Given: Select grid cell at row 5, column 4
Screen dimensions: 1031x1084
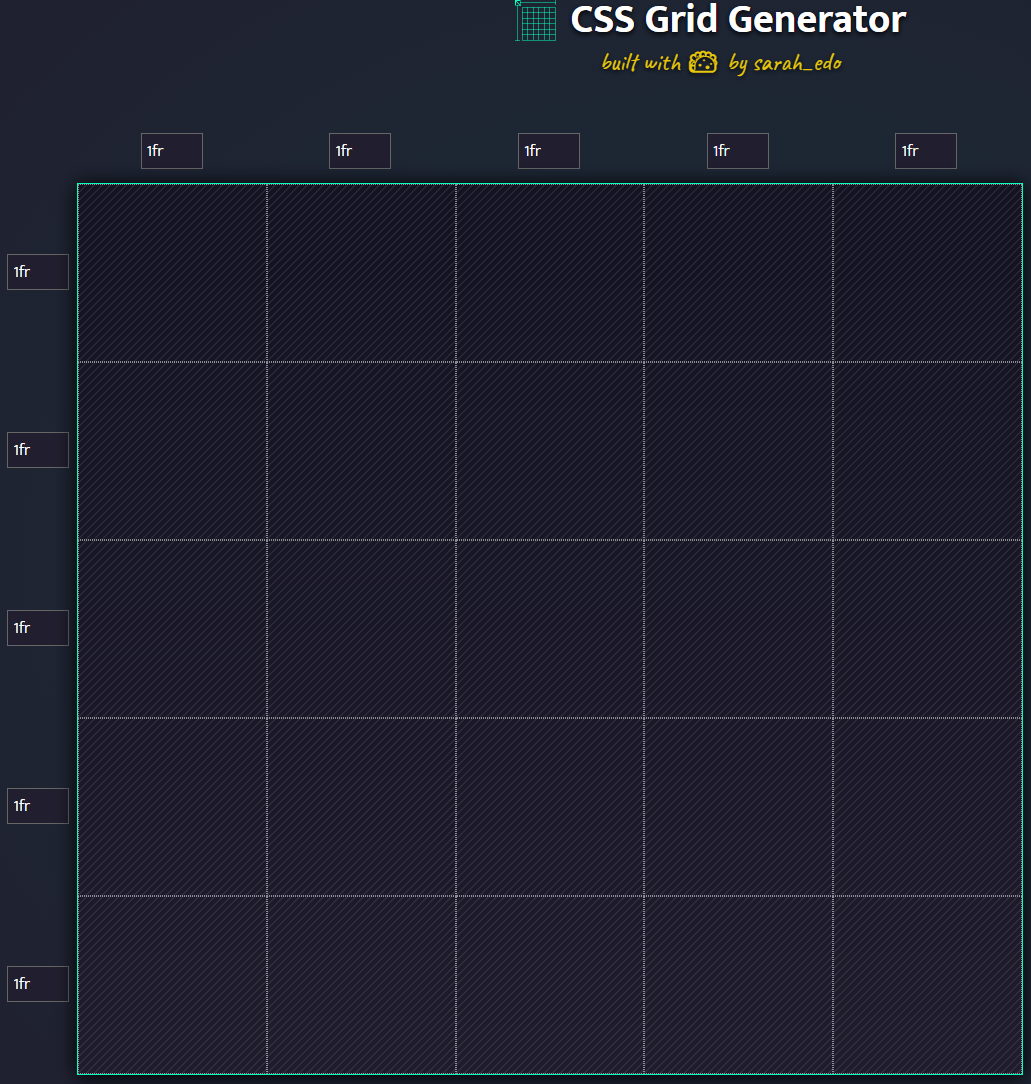Looking at the screenshot, I should click(x=739, y=985).
